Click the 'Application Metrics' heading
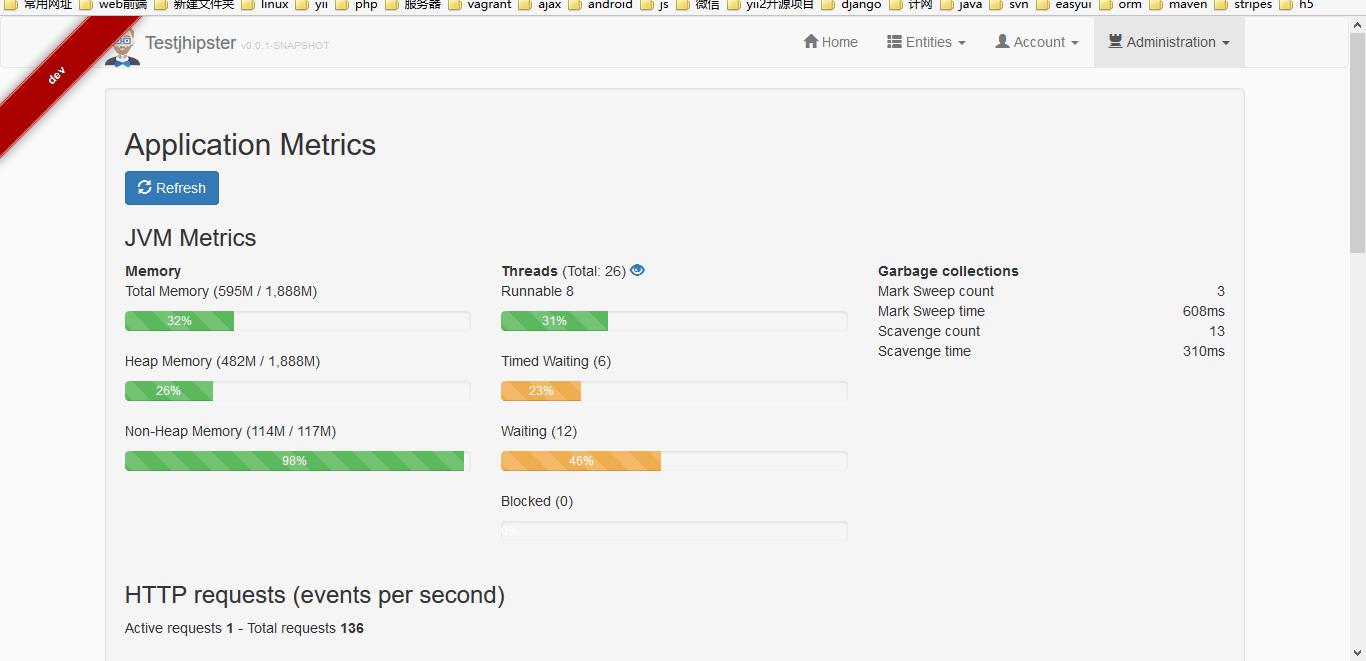 [x=250, y=145]
